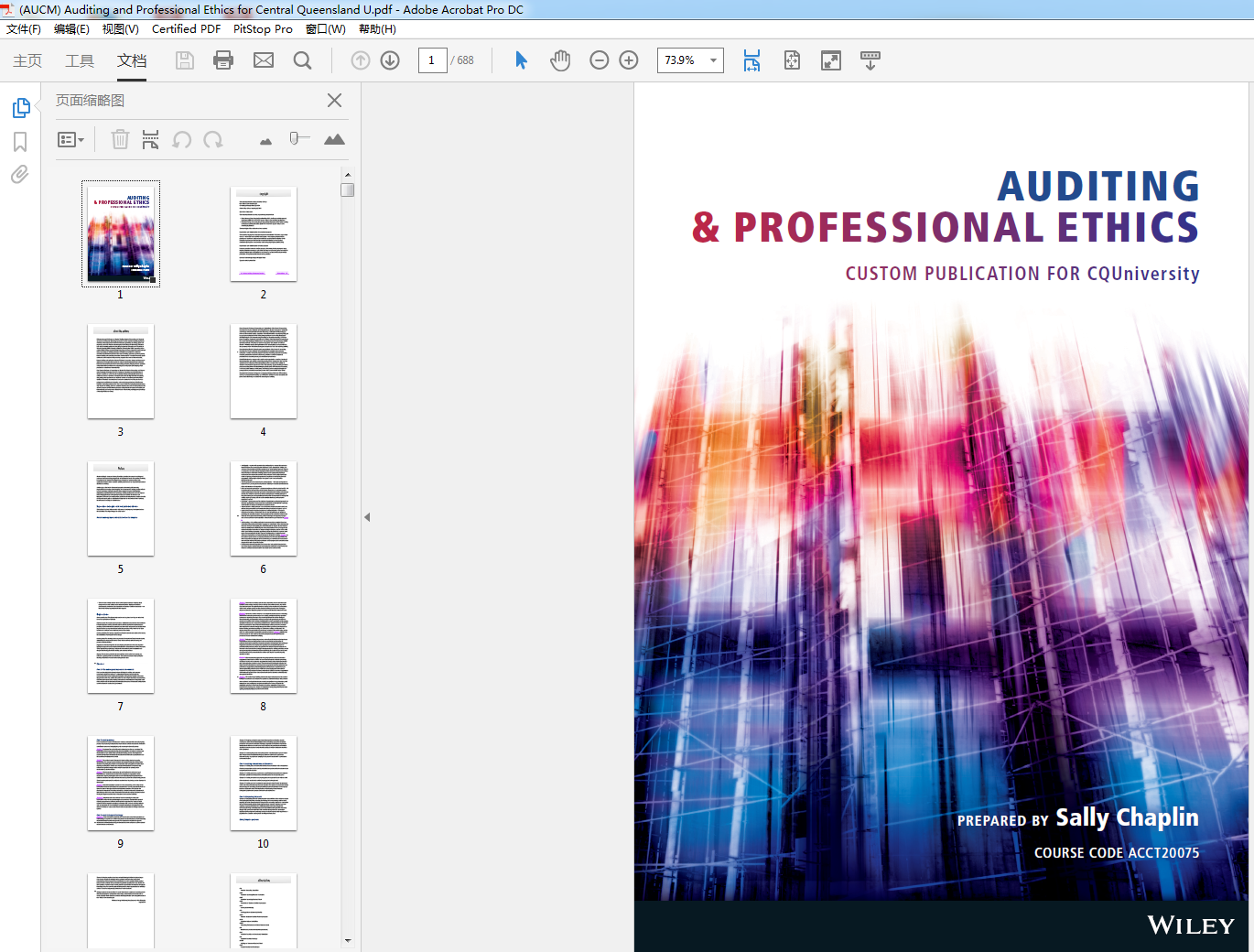Reduce thumbnail size small mountain icon
Screen dimensions: 1254x952
(265, 141)
